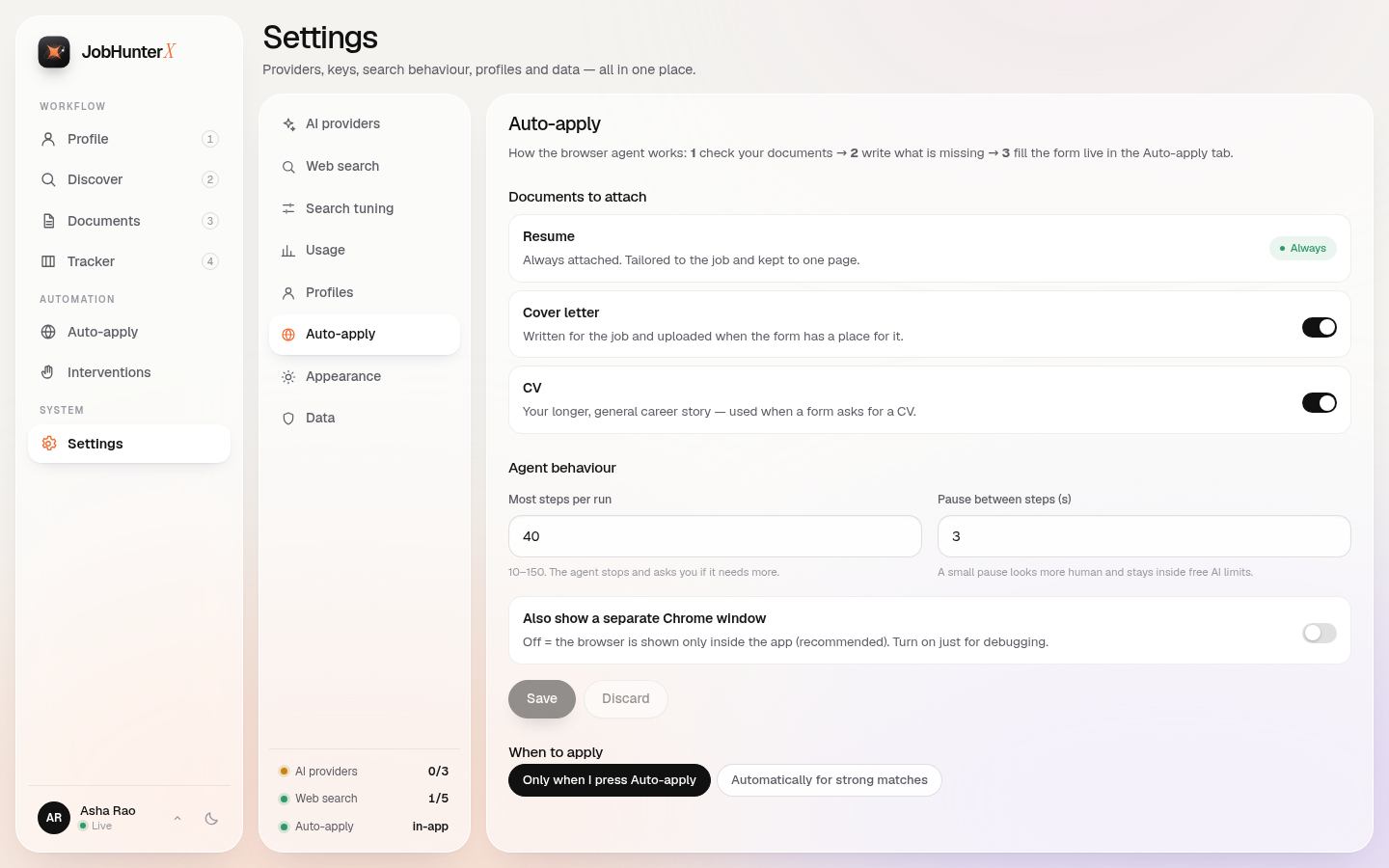This screenshot has width=1389, height=868.
Task: Switch to the Web search settings tab
Action: tap(365, 167)
